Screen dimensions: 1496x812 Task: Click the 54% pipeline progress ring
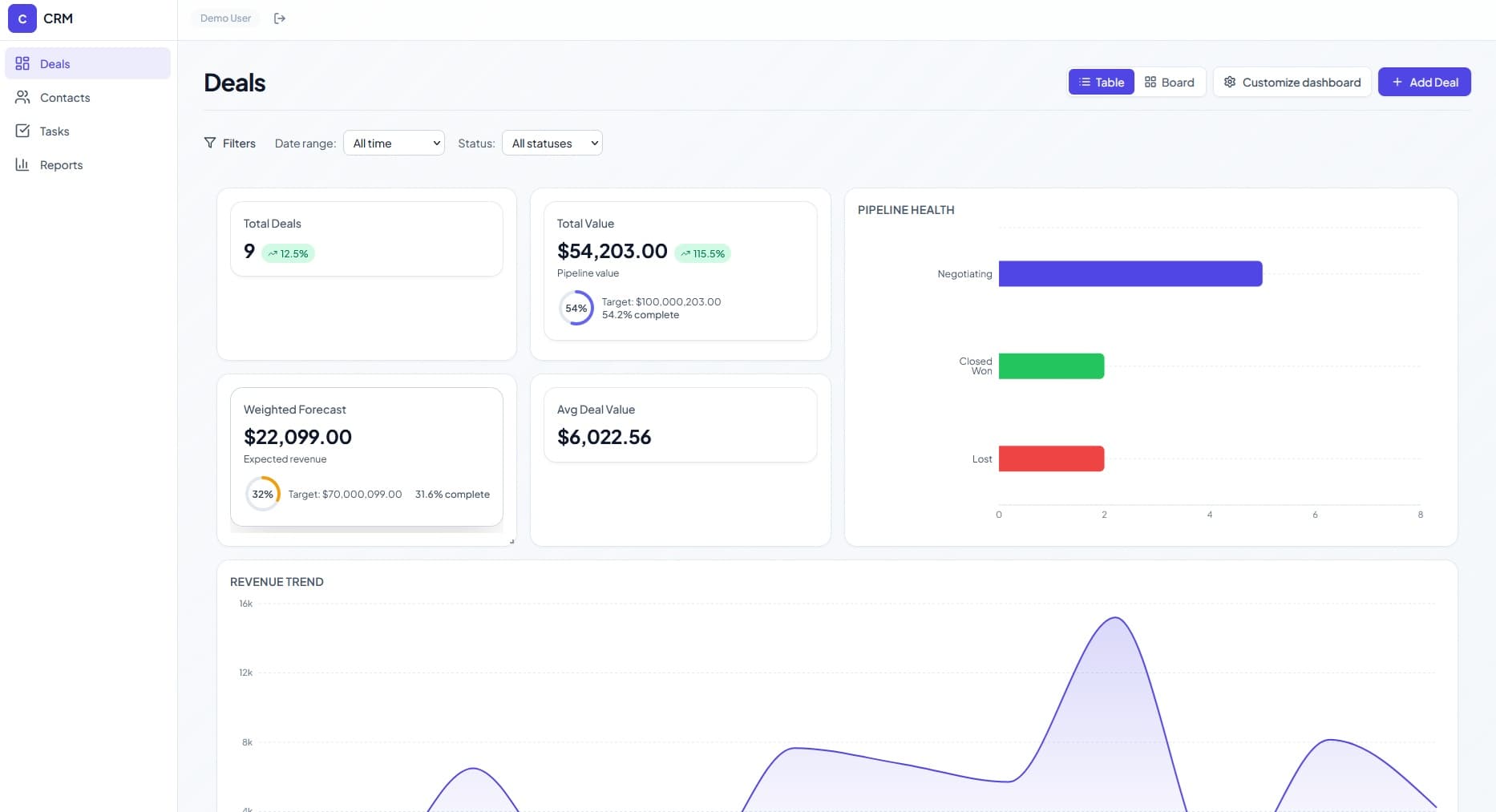(576, 308)
